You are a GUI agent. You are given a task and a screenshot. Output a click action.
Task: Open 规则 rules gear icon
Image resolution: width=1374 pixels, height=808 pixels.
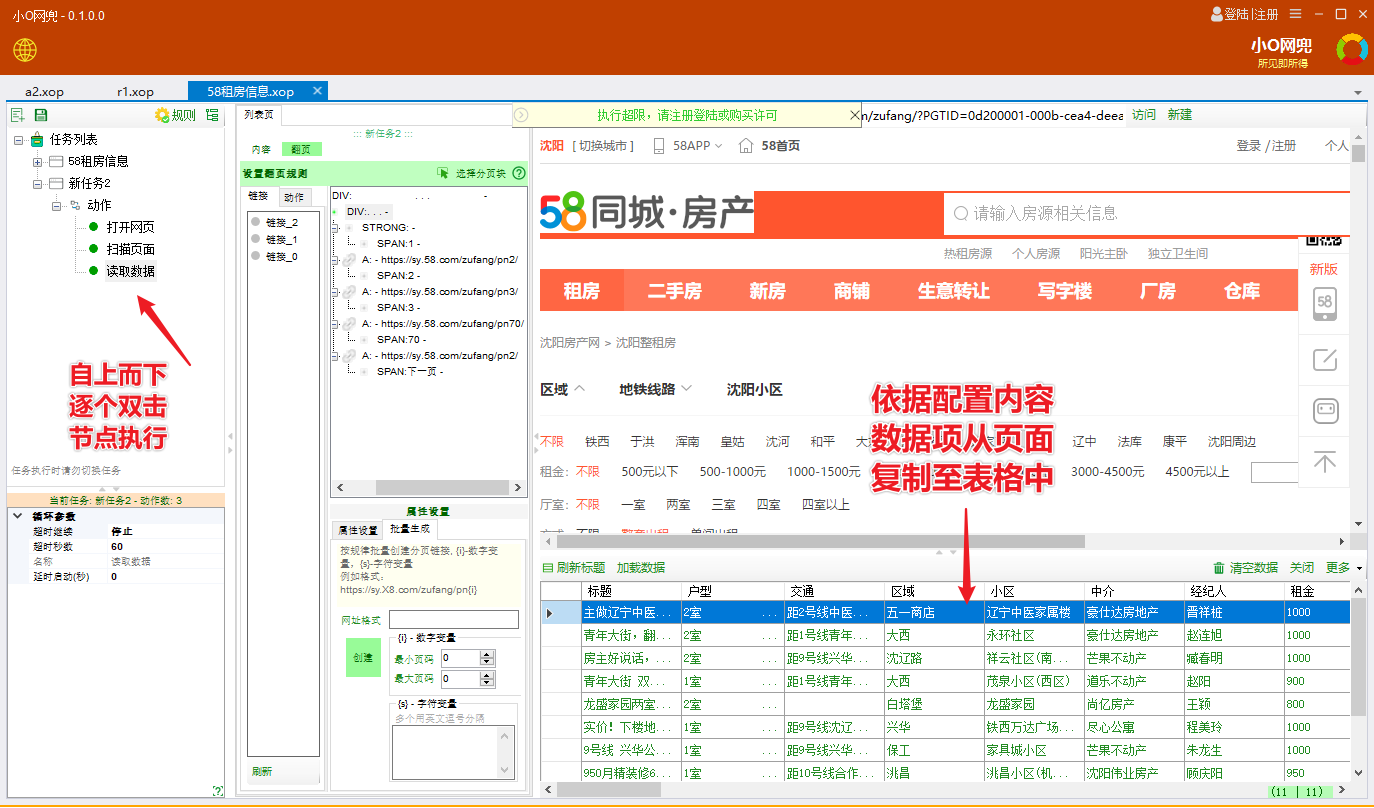coord(162,115)
